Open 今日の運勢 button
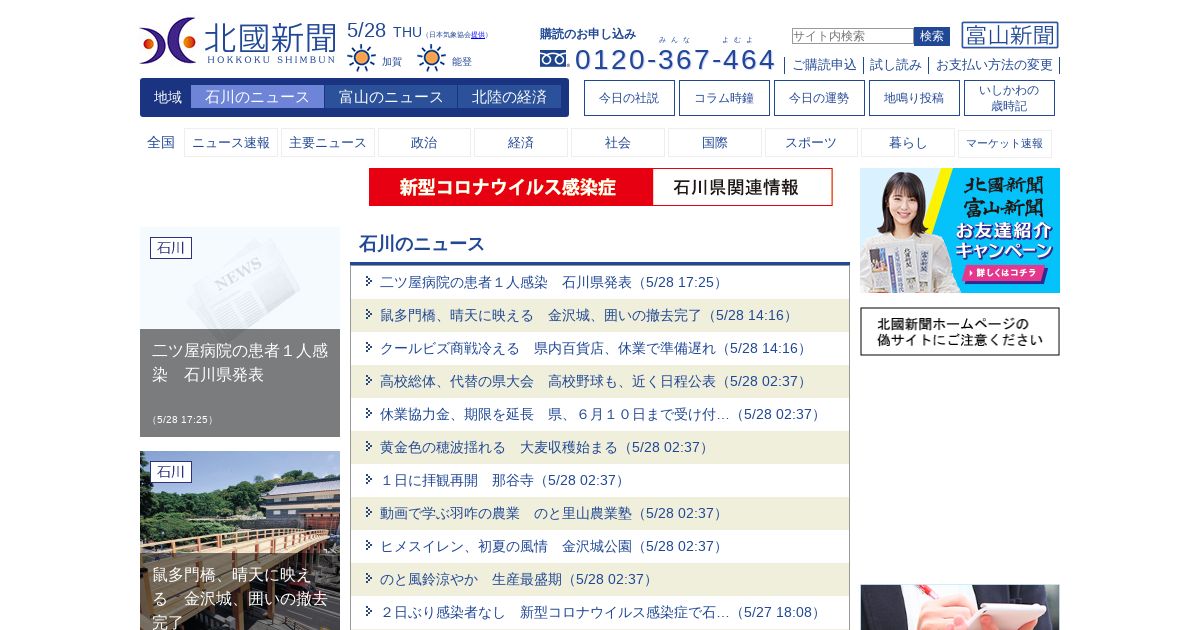The height and width of the screenshot is (630, 1200). (x=819, y=98)
